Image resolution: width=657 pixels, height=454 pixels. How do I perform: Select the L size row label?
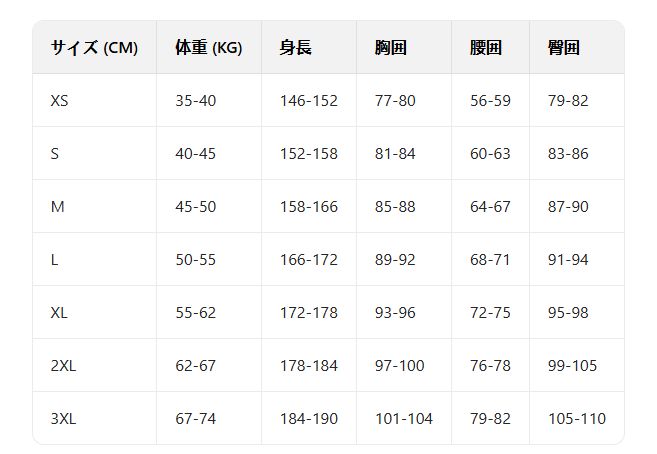pyautogui.click(x=54, y=259)
